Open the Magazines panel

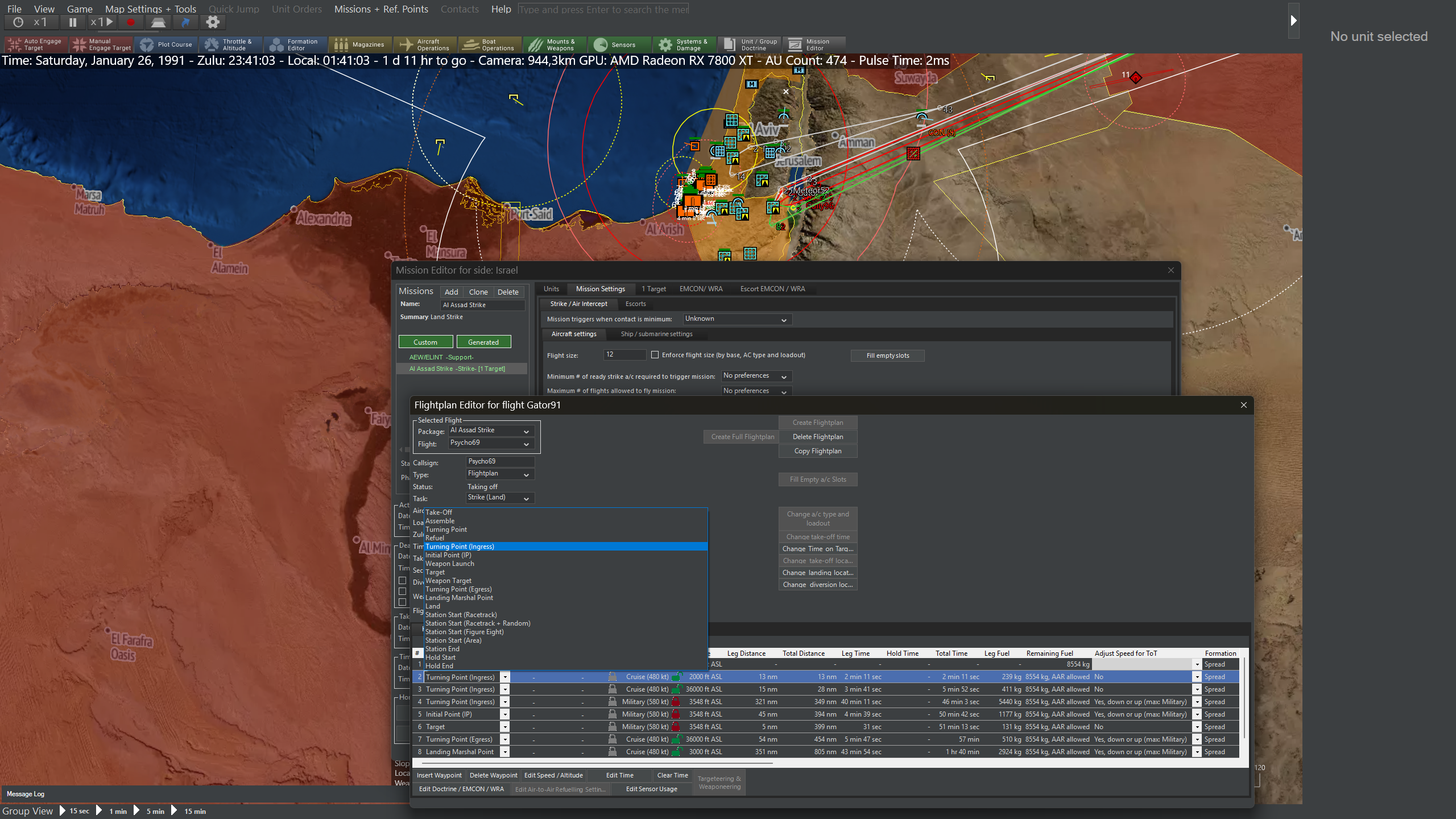point(361,44)
